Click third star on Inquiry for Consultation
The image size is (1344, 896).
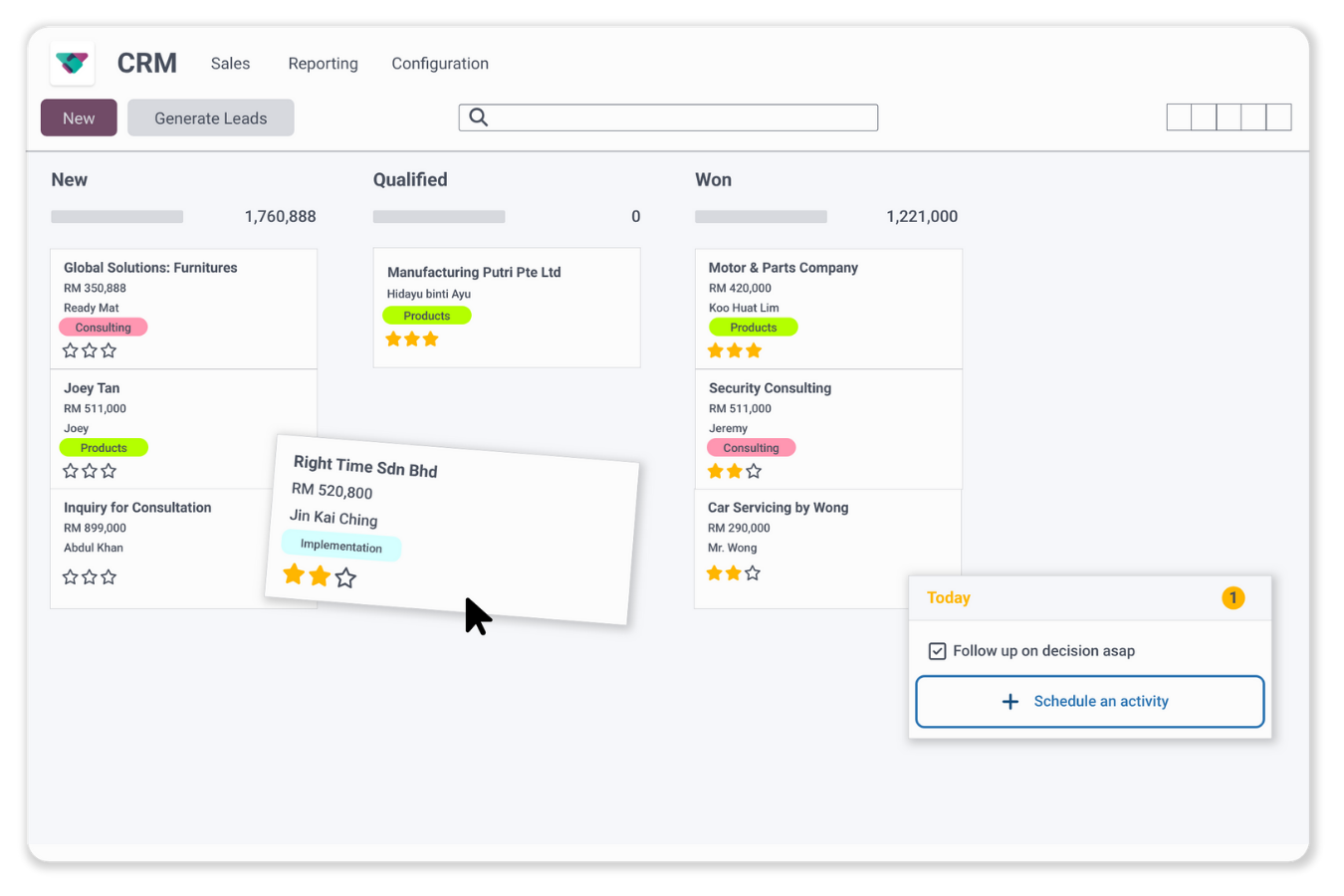pos(109,577)
